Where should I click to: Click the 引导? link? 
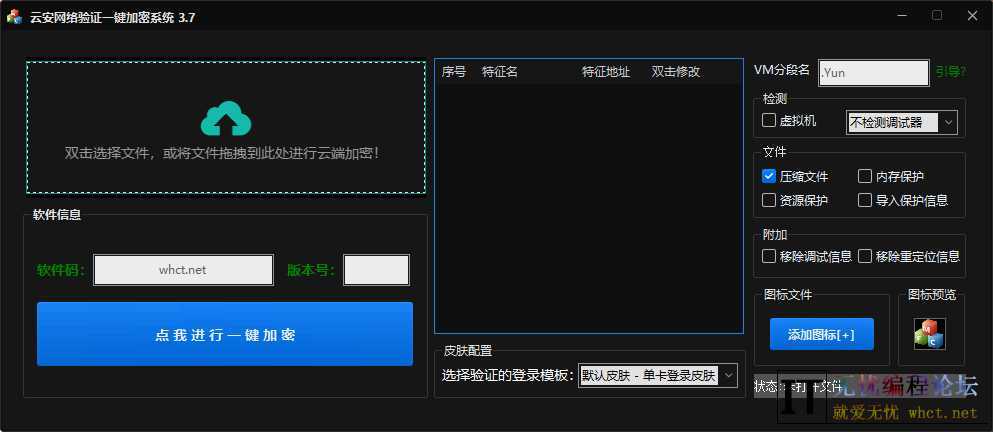pos(949,72)
